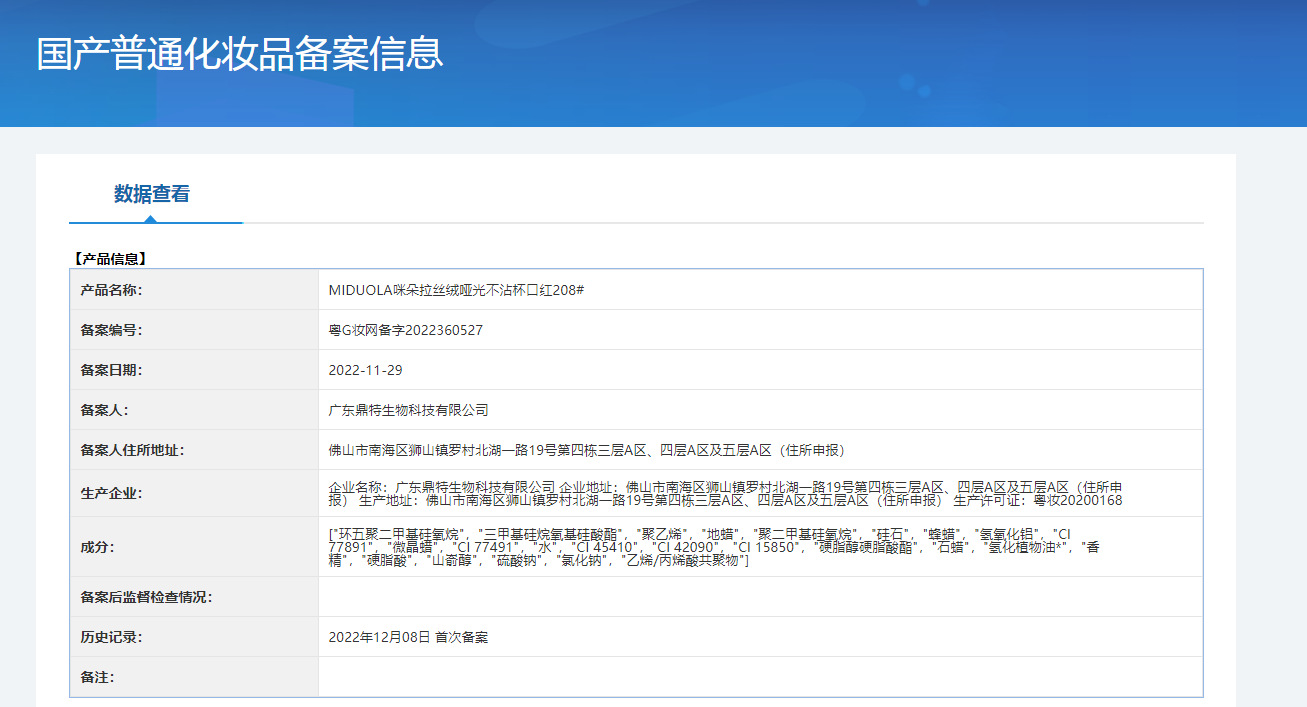The image size is (1307, 707).
Task: Click product name MIDUOLA咪朵拉丝绒哑光不沾杯口红208#
Action: coord(456,290)
